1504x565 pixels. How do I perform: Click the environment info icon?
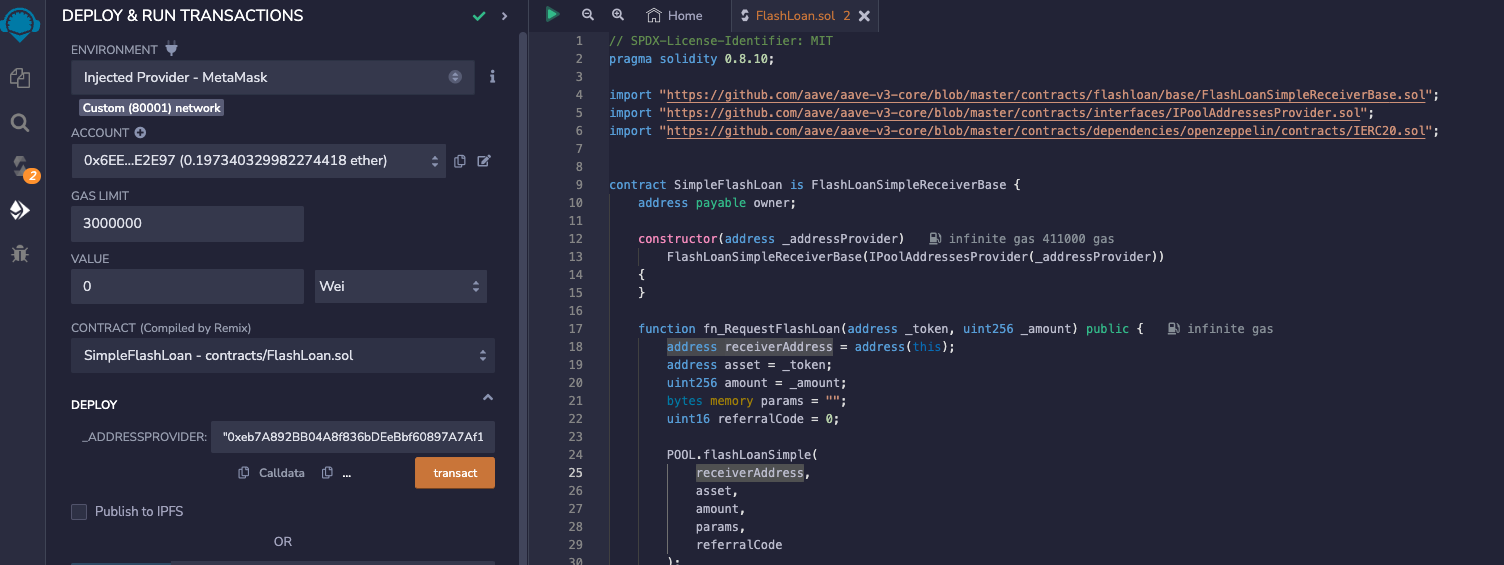point(492,77)
